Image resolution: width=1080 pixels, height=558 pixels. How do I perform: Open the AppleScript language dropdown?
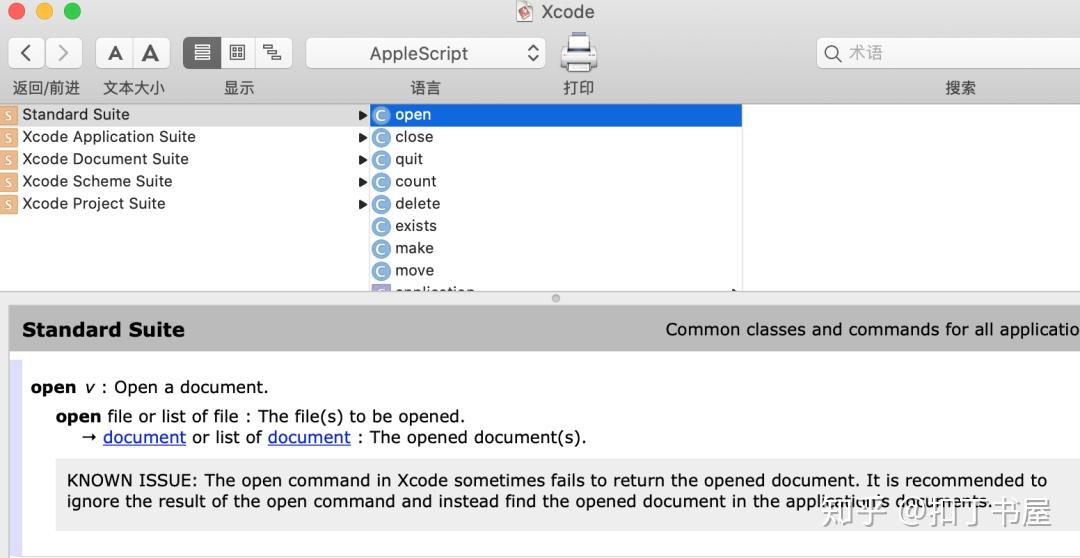pos(426,54)
